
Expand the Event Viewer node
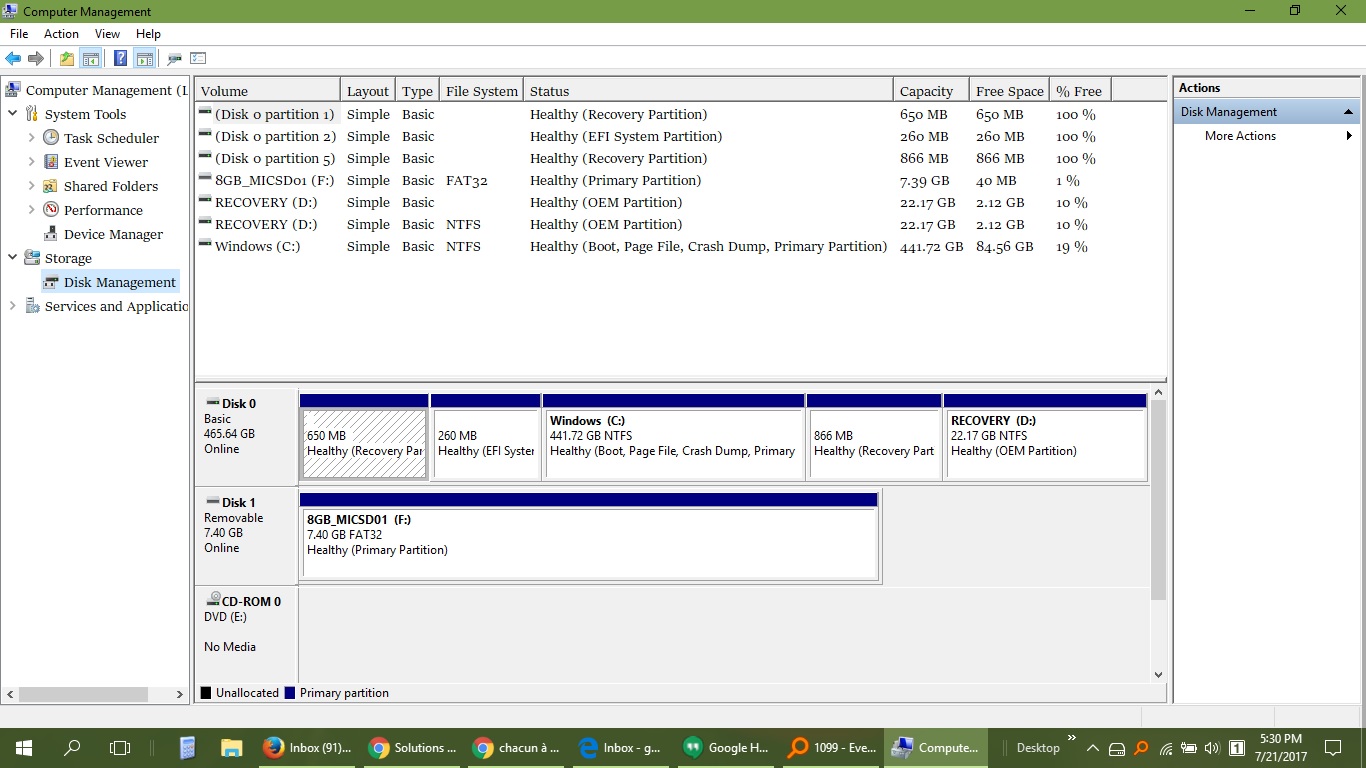(x=31, y=162)
